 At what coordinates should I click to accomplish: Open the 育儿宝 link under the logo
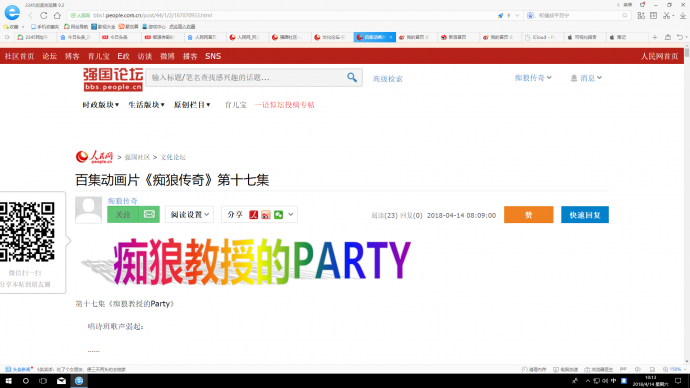tap(235, 105)
